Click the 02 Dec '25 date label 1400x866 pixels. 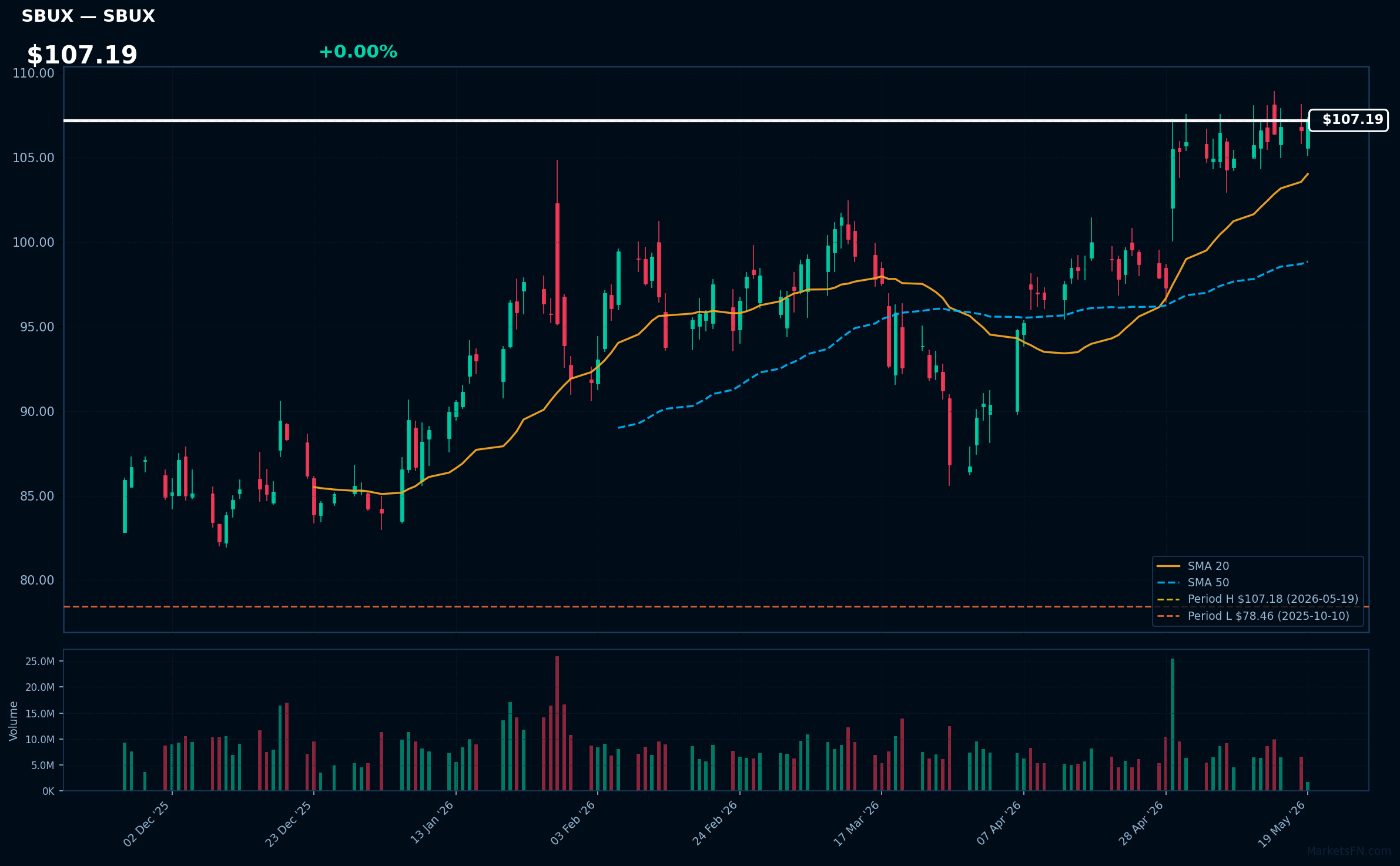(146, 824)
